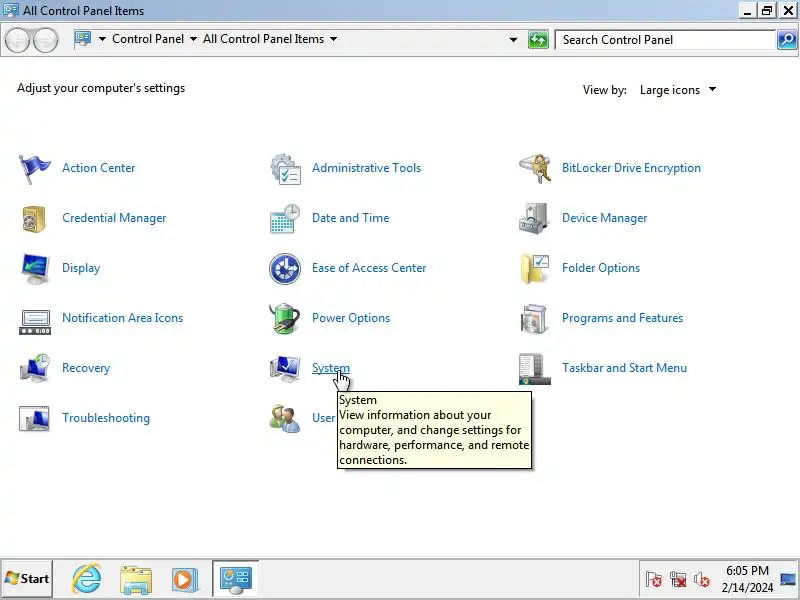The image size is (800, 600).
Task: Click the Ease of Access Center icon
Action: tap(285, 268)
